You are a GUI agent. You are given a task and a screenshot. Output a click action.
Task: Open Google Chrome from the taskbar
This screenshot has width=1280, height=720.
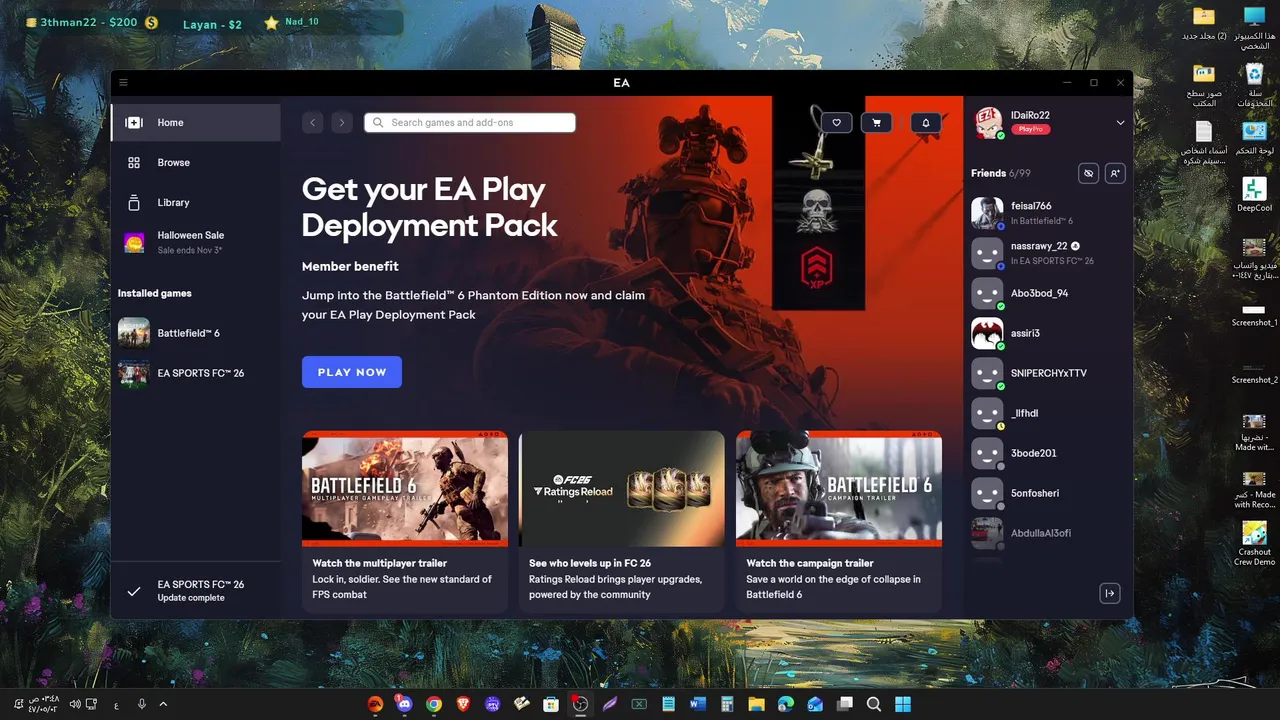(434, 704)
